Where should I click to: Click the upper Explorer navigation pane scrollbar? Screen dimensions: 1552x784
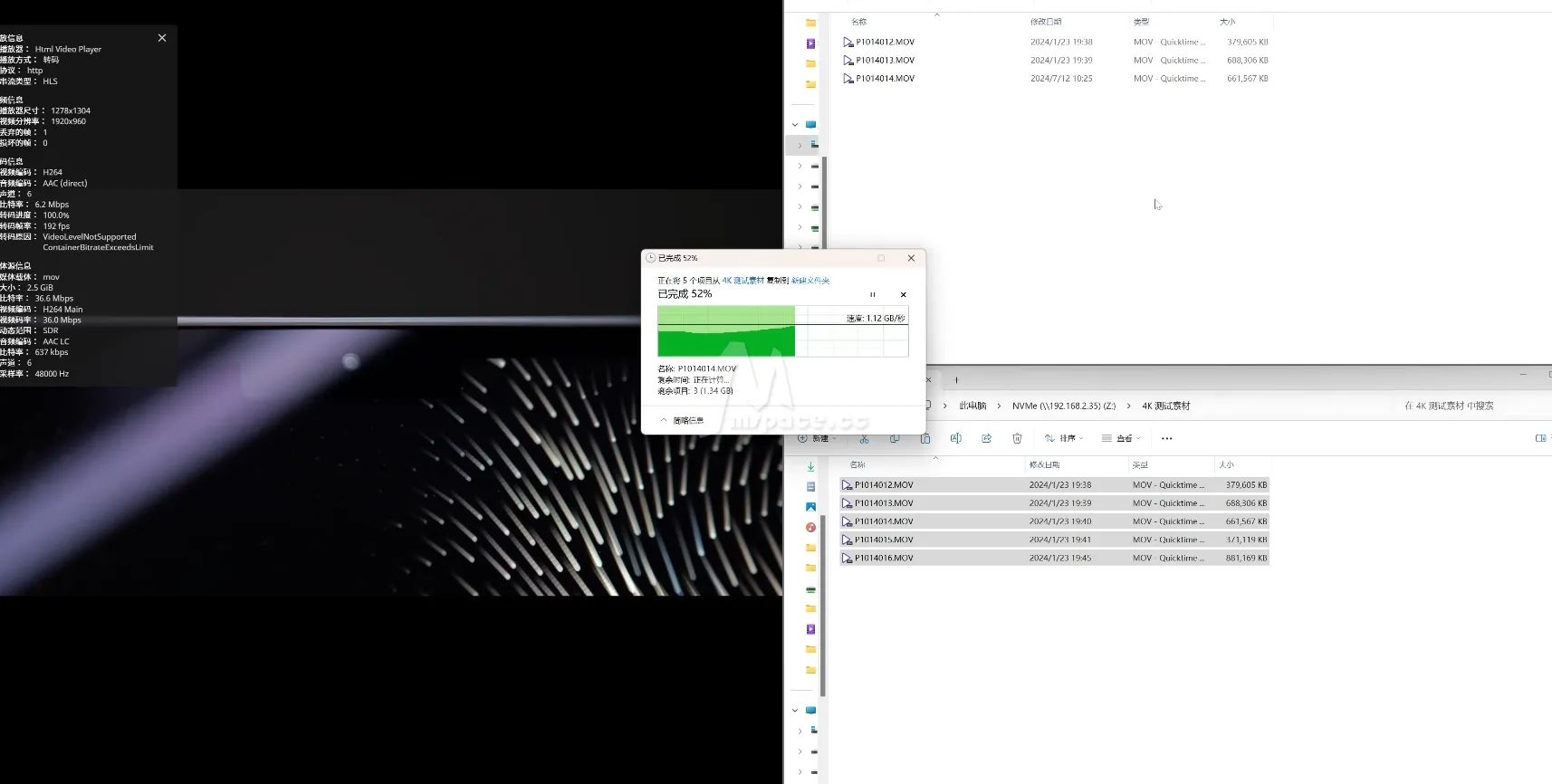click(824, 204)
